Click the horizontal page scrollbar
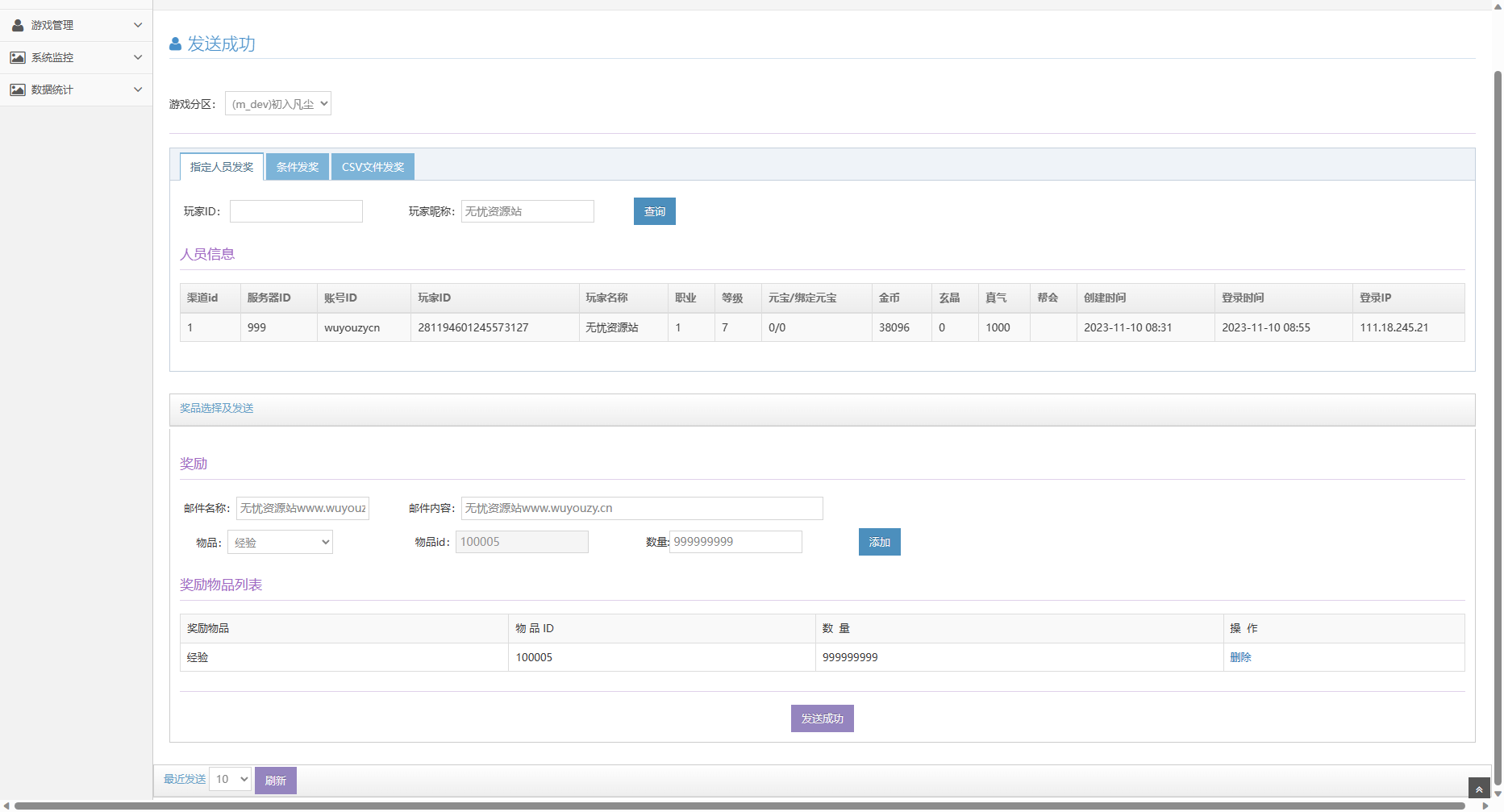Screen dimensions: 1504x812 click(x=740, y=806)
